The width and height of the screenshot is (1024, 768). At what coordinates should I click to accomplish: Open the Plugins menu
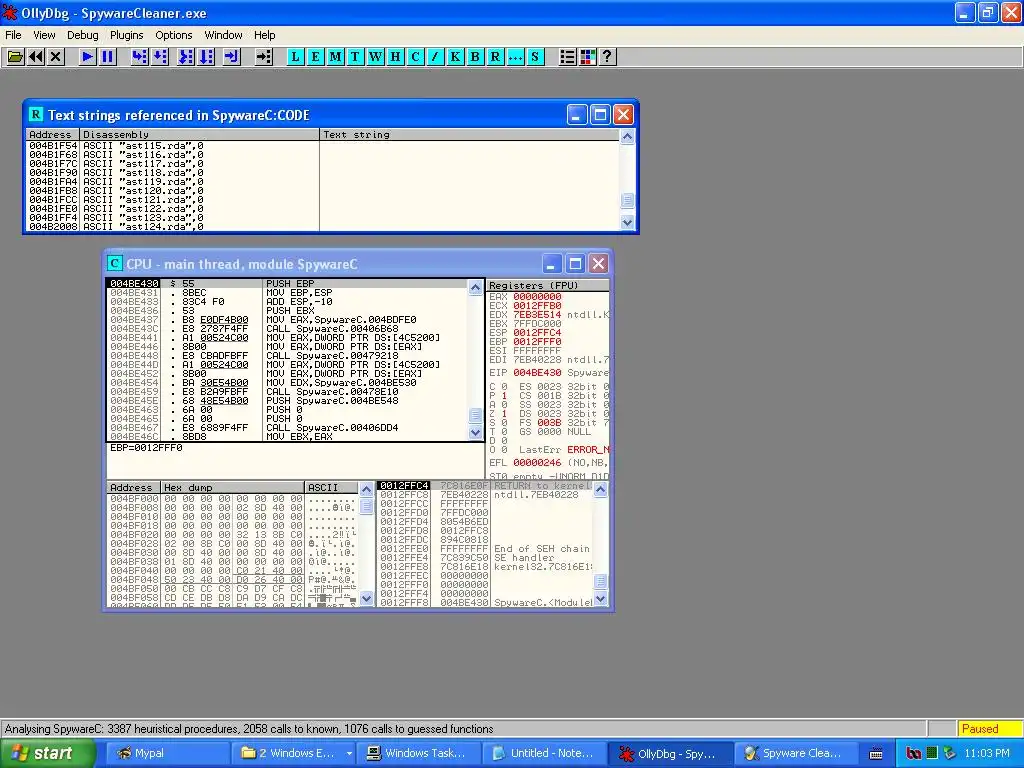[x=127, y=35]
